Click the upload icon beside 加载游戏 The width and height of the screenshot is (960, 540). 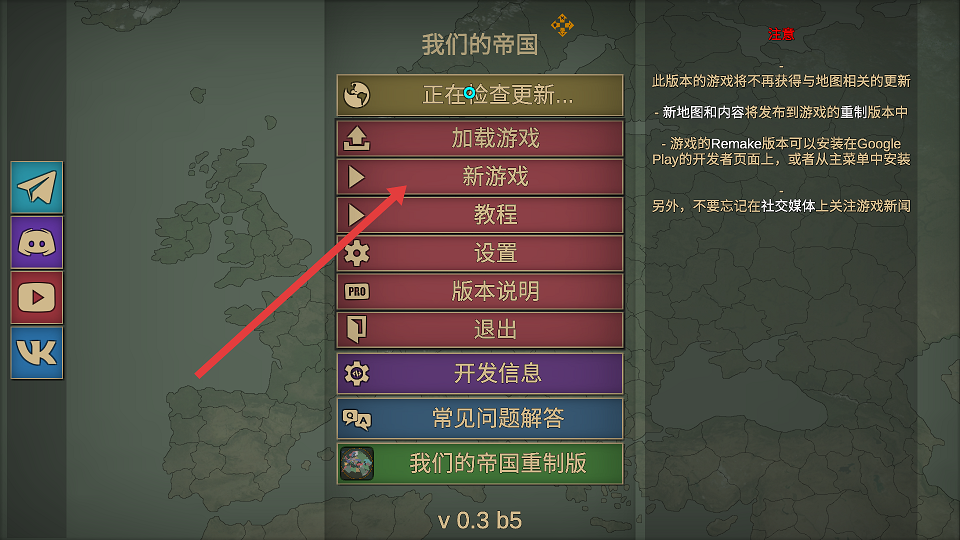point(356,138)
